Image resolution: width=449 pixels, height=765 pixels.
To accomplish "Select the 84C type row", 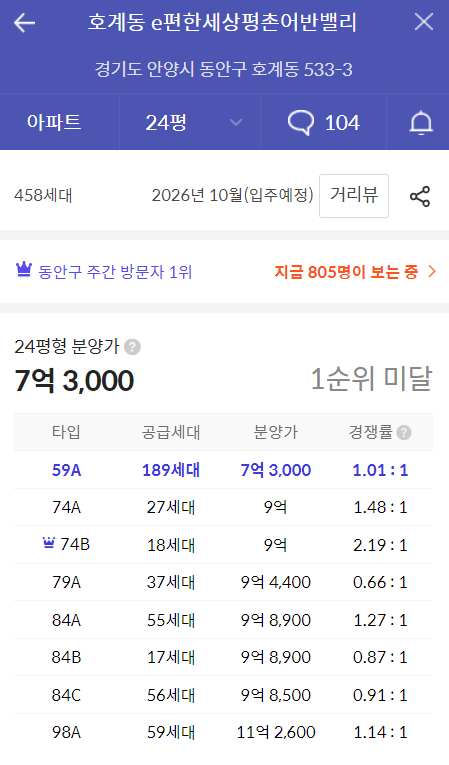I will (x=224, y=695).
